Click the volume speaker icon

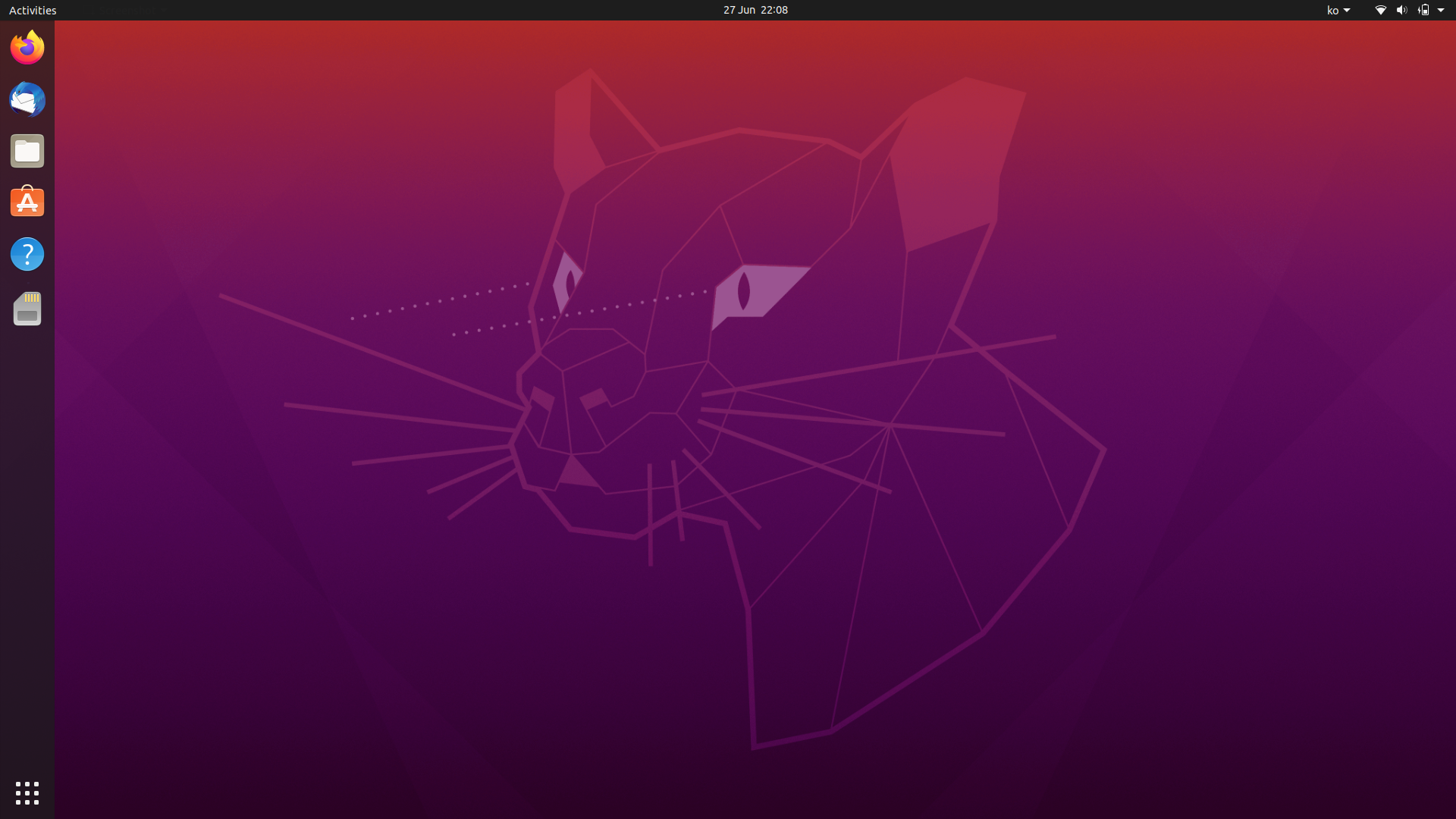pos(1401,10)
